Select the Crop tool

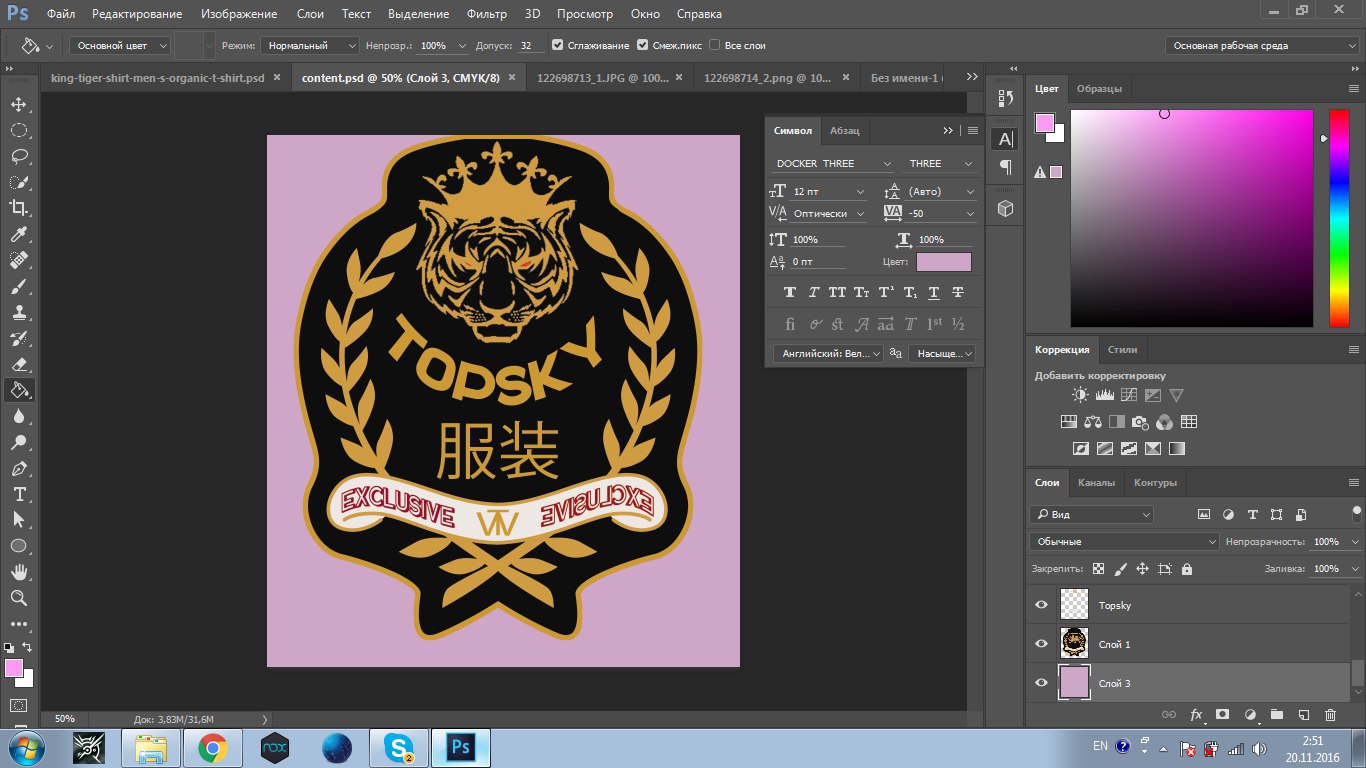tap(18, 208)
